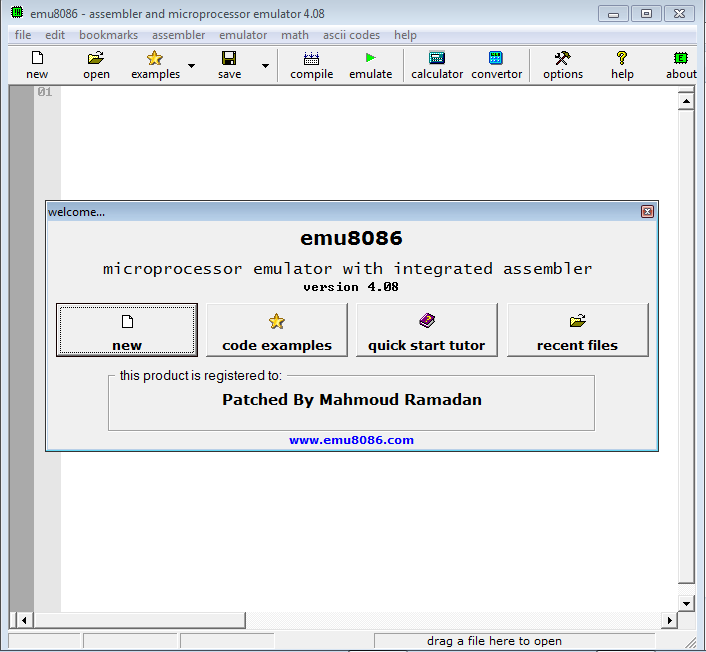Screen dimensions: 706x652
Task: Visit the www.emu8086.com link
Action: point(351,440)
